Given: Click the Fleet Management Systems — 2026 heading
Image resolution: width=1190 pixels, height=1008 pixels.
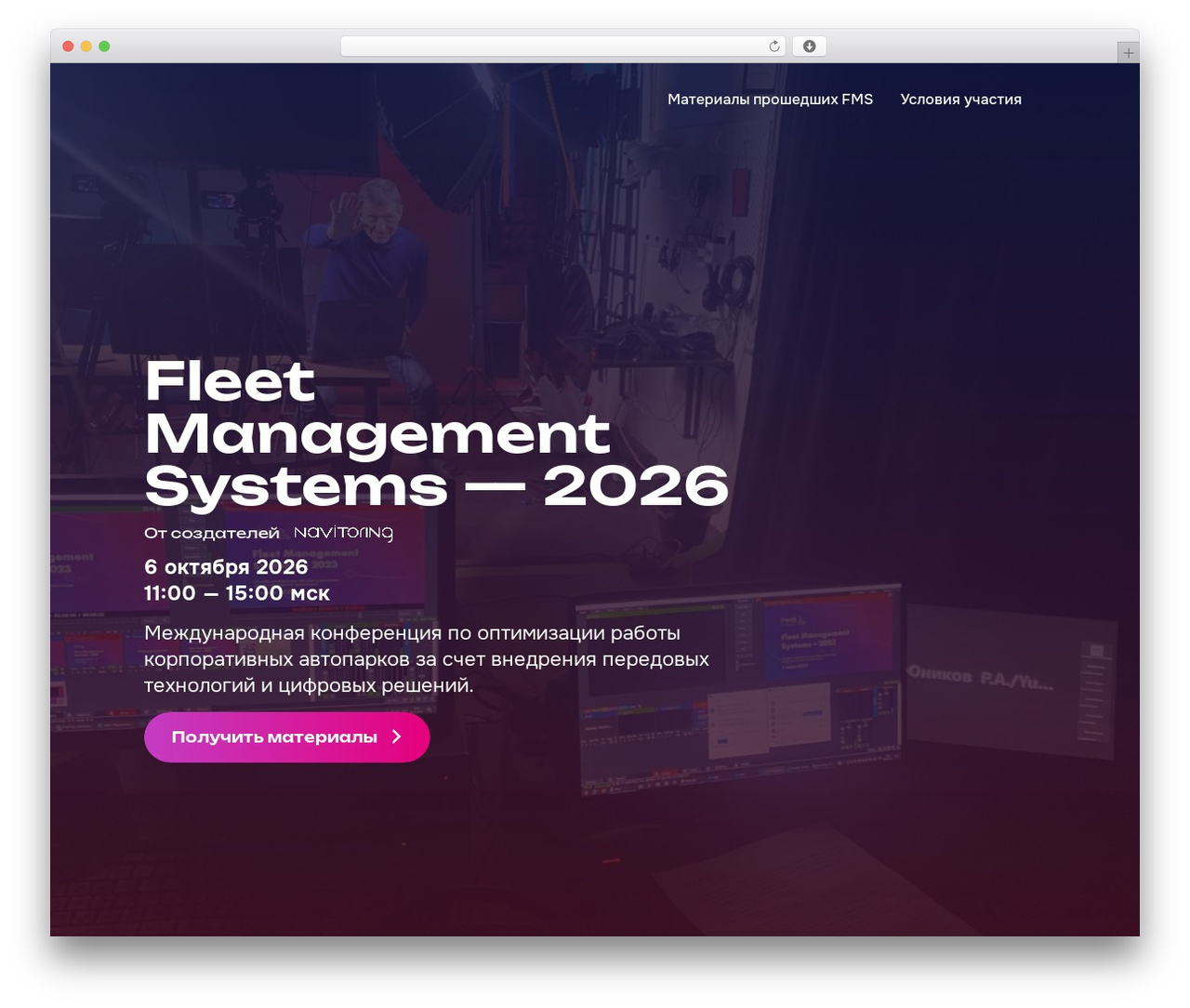Looking at the screenshot, I should pyautogui.click(x=437, y=434).
